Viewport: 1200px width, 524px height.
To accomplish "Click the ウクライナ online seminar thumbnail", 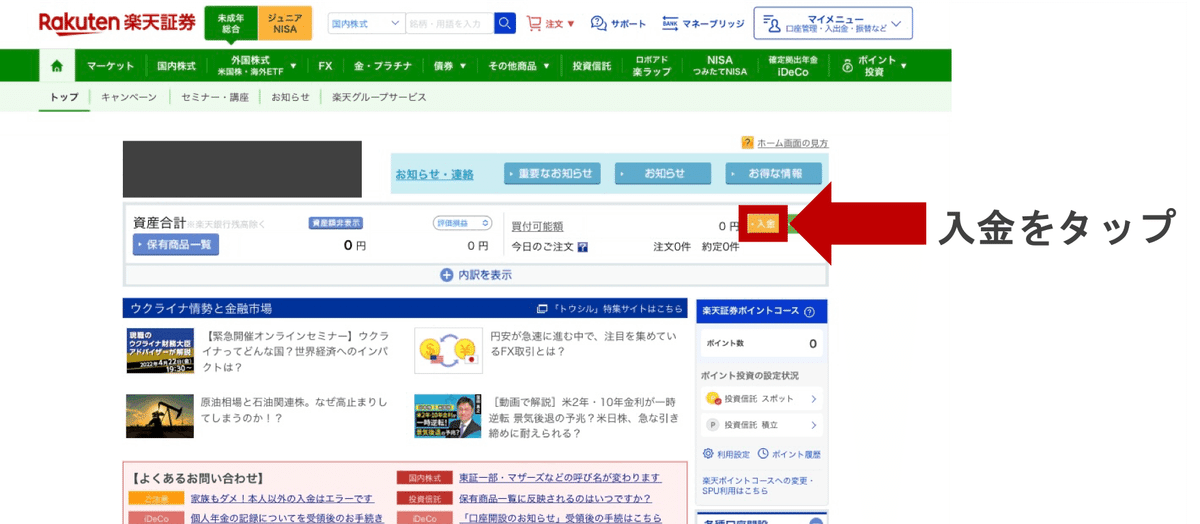I will pos(160,350).
